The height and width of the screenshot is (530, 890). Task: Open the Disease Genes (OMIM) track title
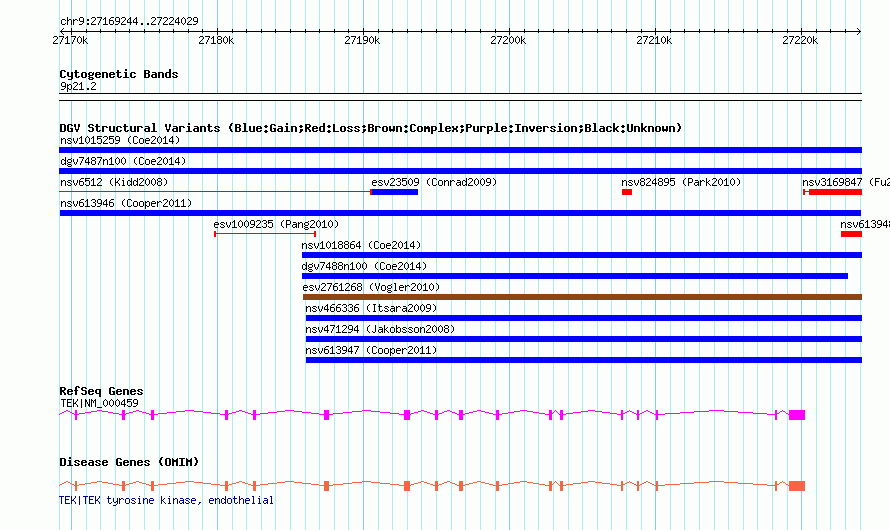(x=129, y=462)
